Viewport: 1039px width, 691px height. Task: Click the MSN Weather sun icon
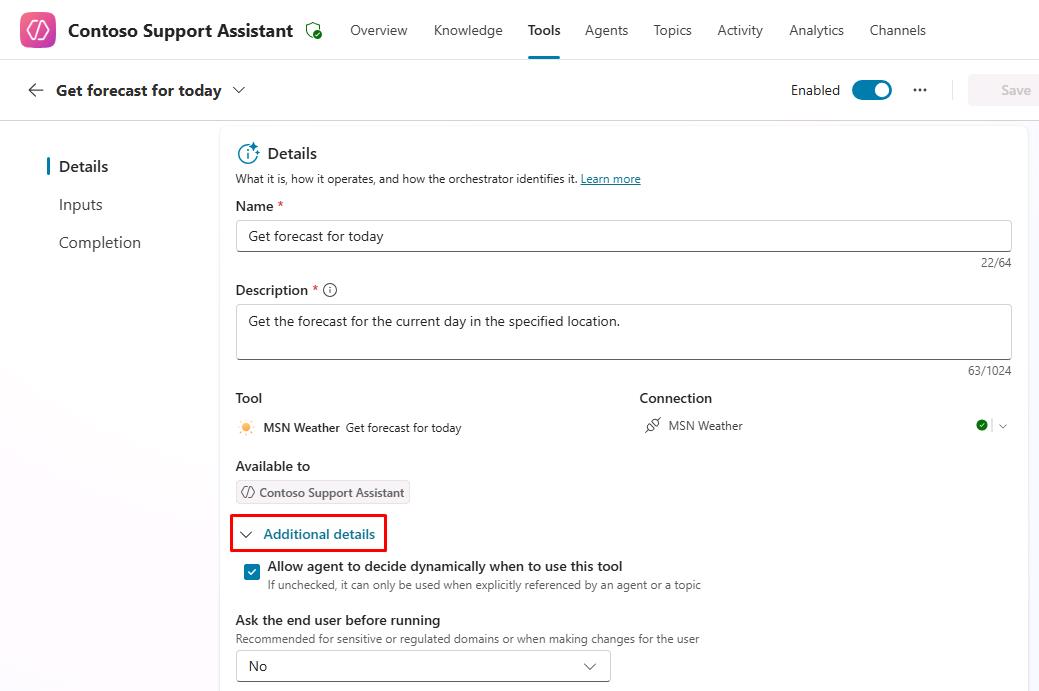[x=247, y=428]
